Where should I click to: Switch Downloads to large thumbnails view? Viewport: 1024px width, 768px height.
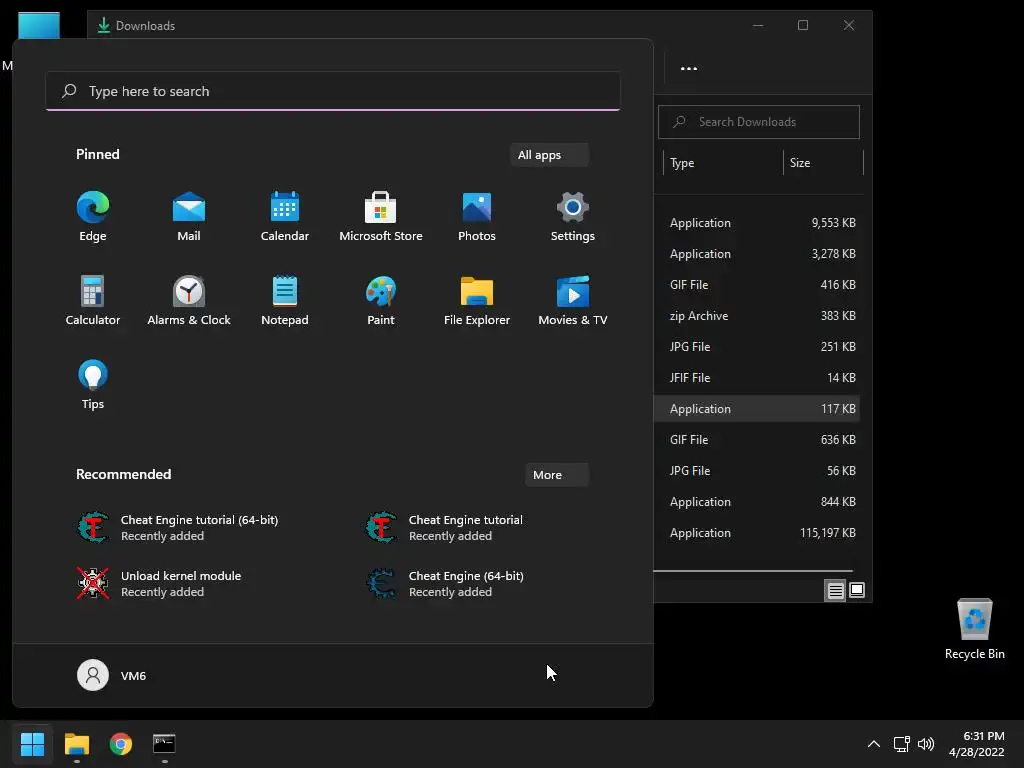click(x=857, y=590)
